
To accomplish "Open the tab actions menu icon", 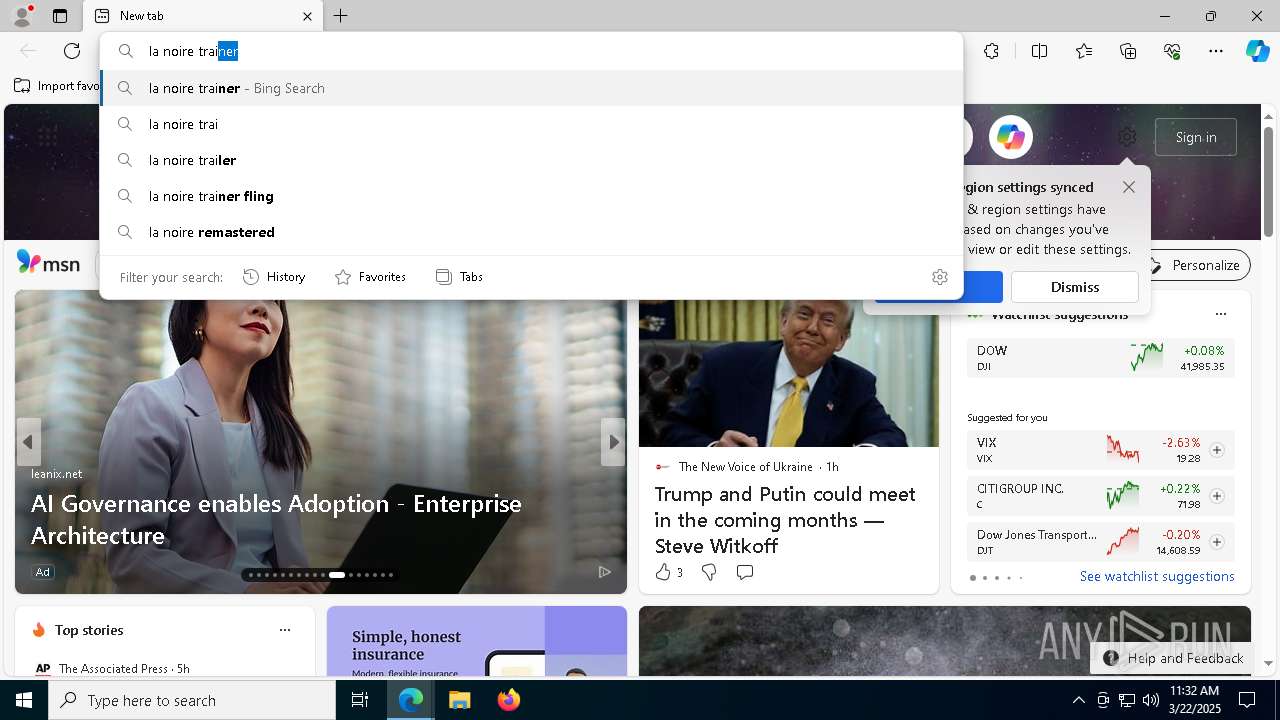I will pyautogui.click(x=60, y=16).
